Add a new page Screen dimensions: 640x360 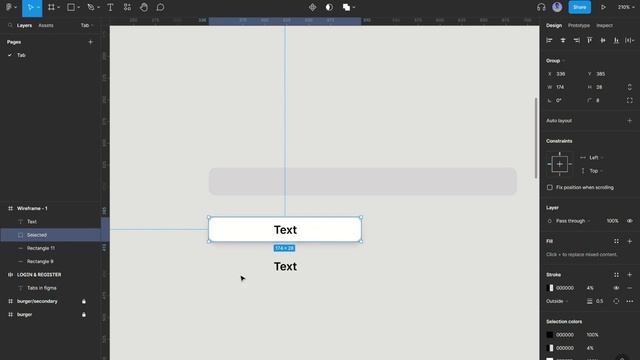pos(91,42)
